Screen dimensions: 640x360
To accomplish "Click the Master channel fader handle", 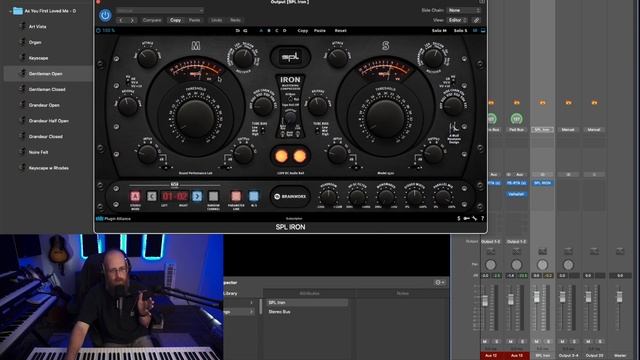I will coord(620,296).
